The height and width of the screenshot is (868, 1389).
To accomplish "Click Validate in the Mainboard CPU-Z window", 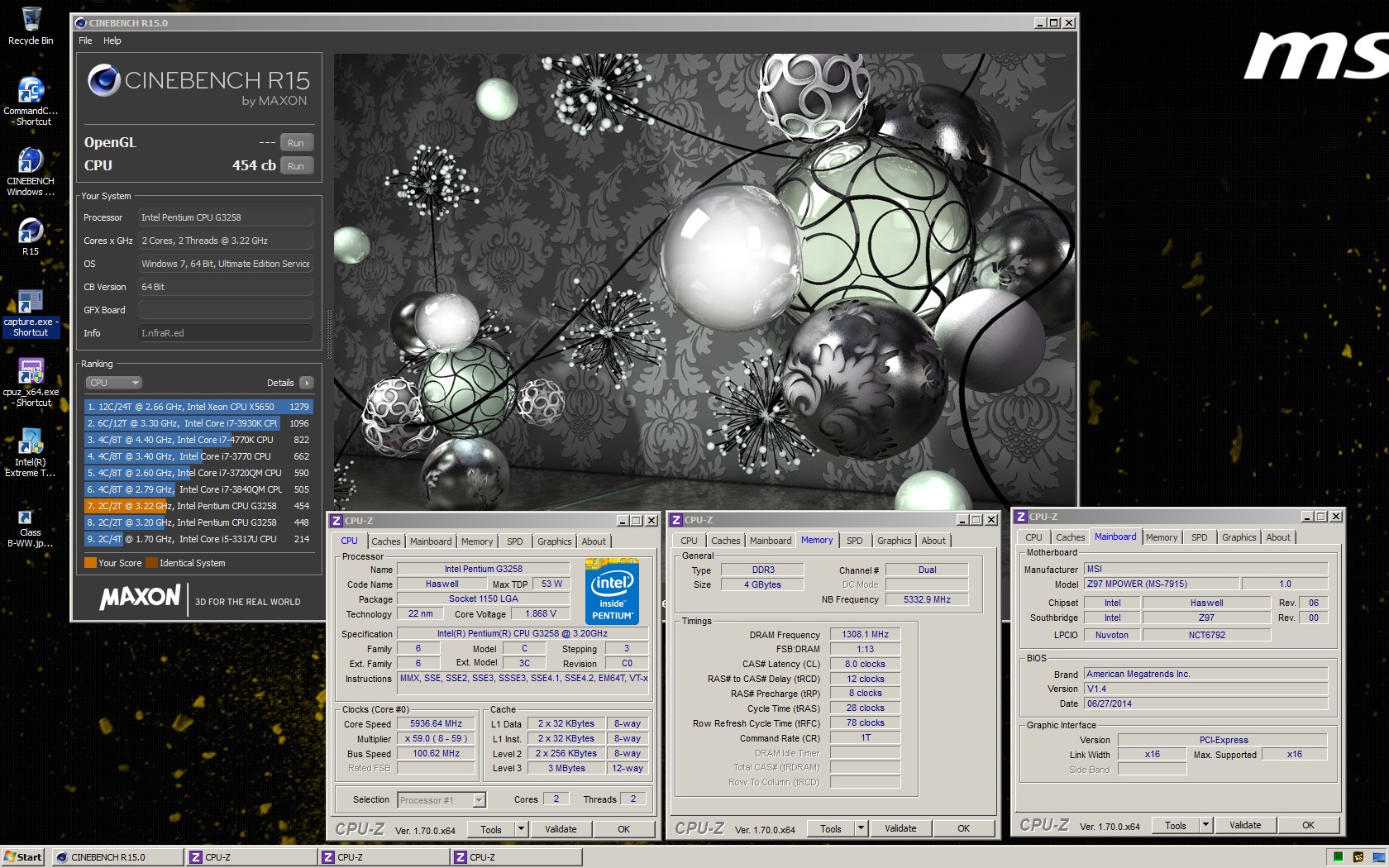I will (1245, 825).
